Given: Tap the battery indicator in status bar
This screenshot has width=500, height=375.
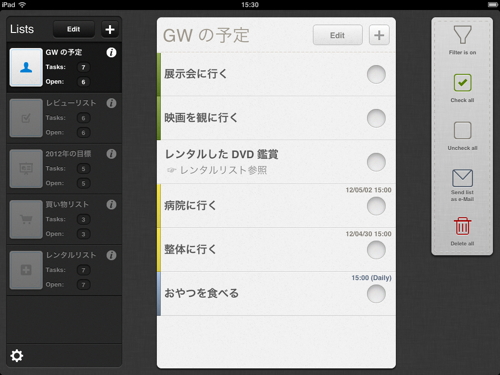Looking at the screenshot, I should click(x=493, y=5).
